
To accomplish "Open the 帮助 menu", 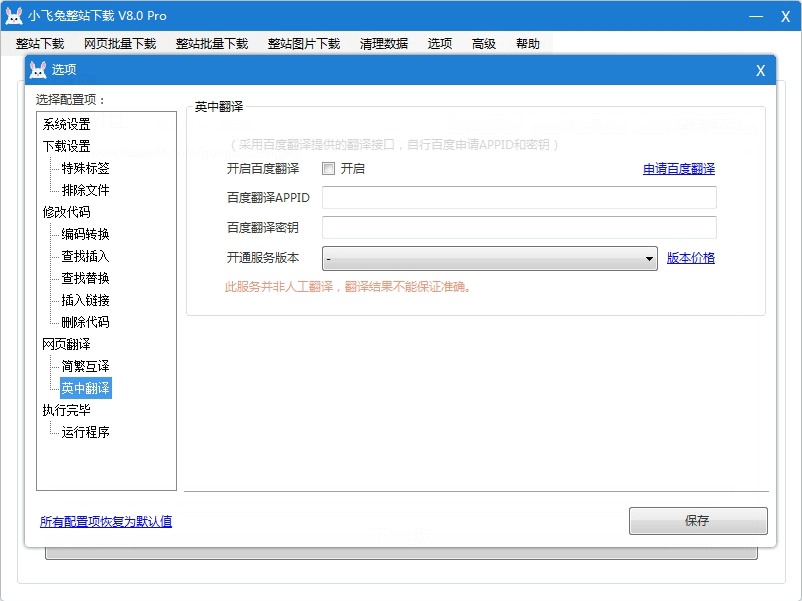I will point(528,44).
